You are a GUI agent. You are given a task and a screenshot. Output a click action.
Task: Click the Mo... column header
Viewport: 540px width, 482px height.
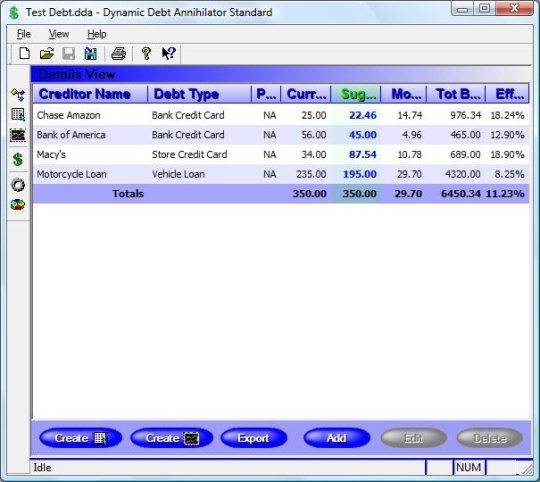click(404, 94)
